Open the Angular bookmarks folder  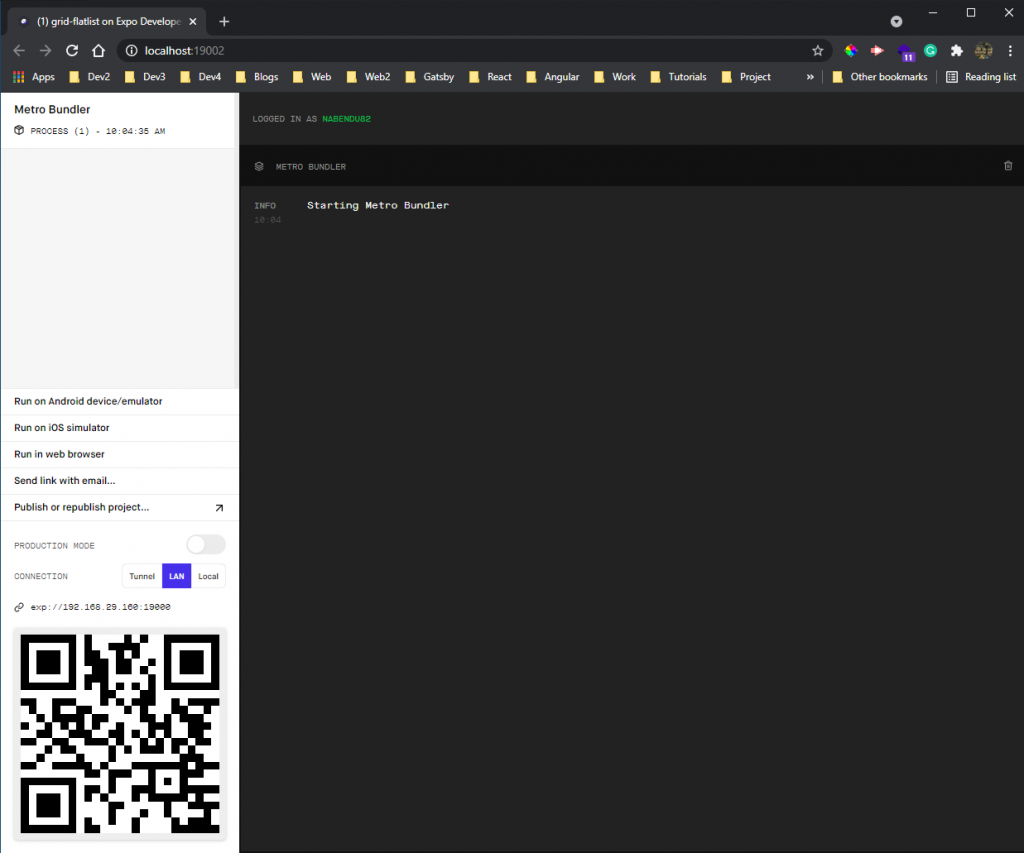(x=552, y=76)
